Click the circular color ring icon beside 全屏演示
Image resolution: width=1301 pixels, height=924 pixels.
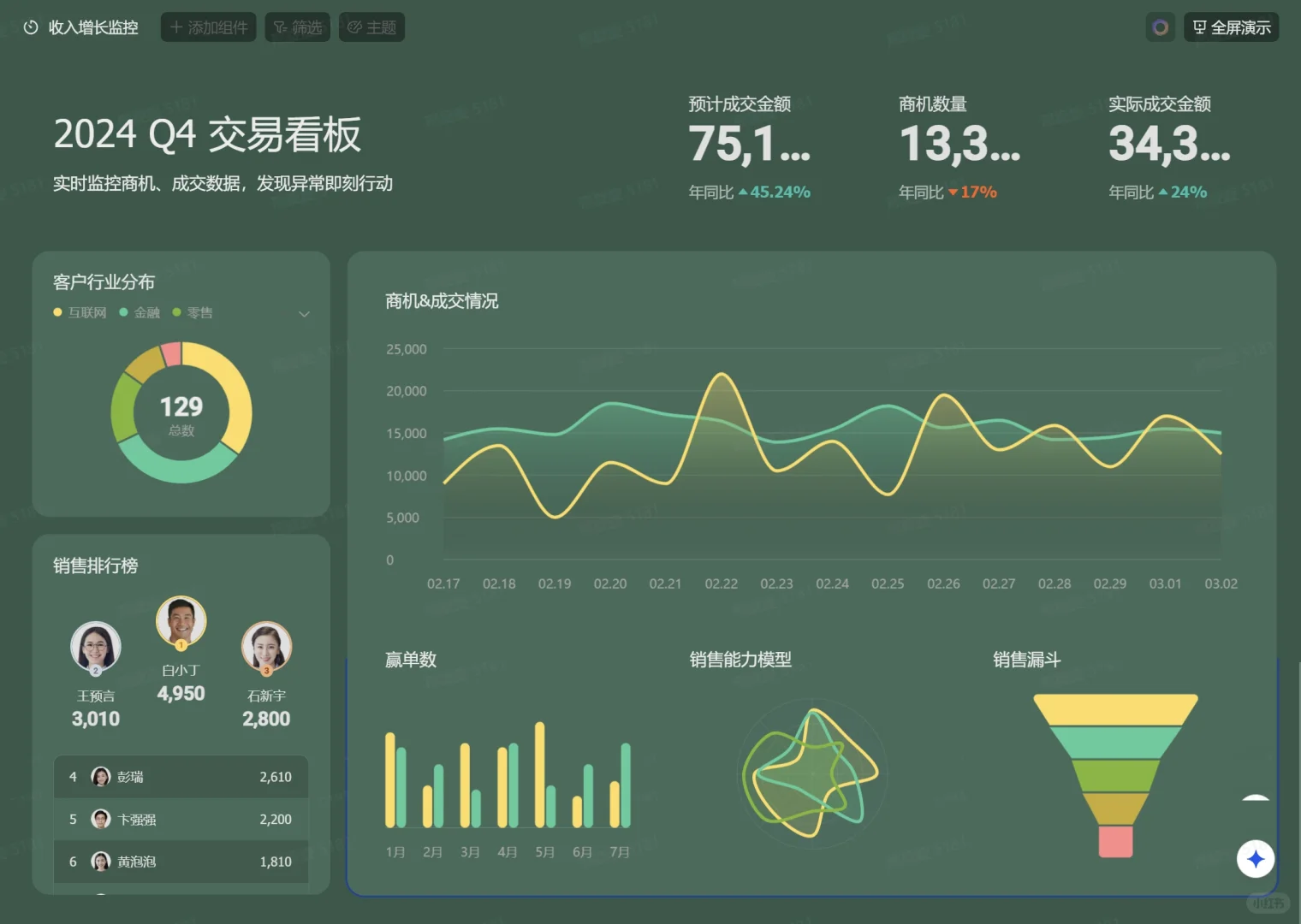[1161, 27]
